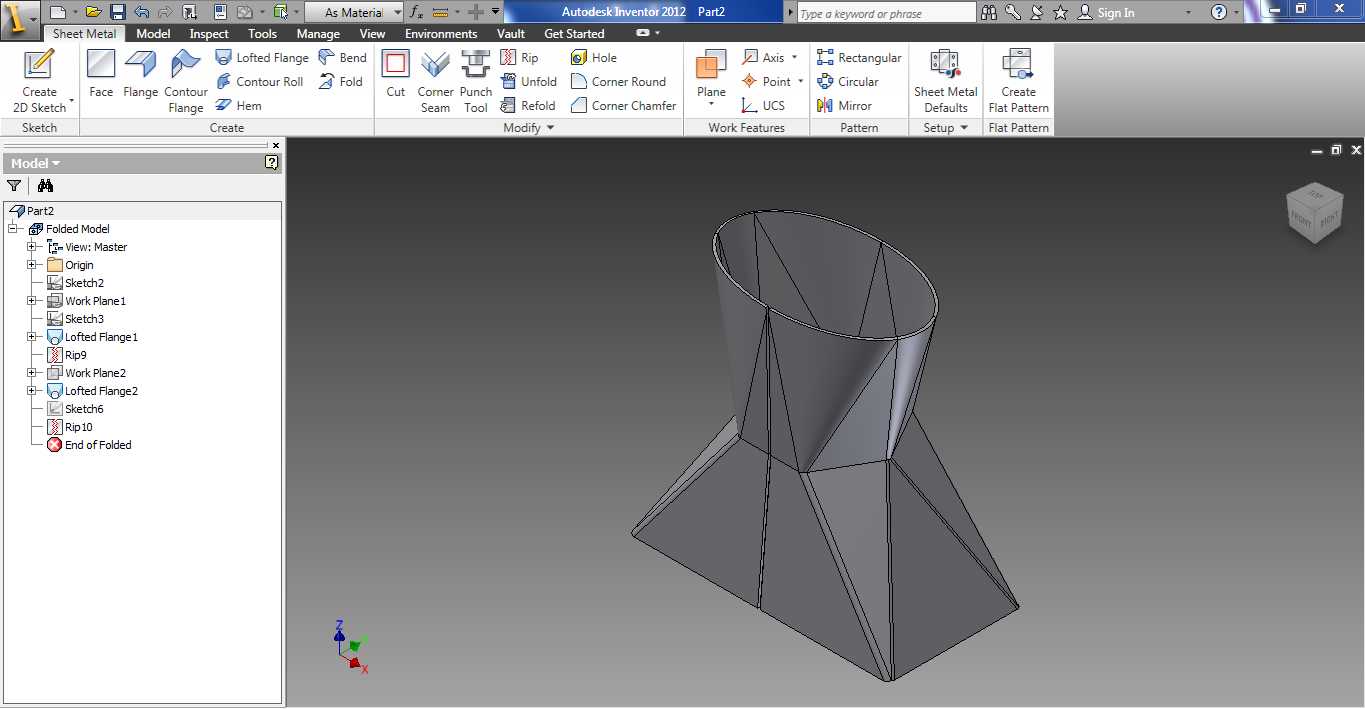
Task: Select Rip9 in the browser tree
Action: (x=67, y=355)
